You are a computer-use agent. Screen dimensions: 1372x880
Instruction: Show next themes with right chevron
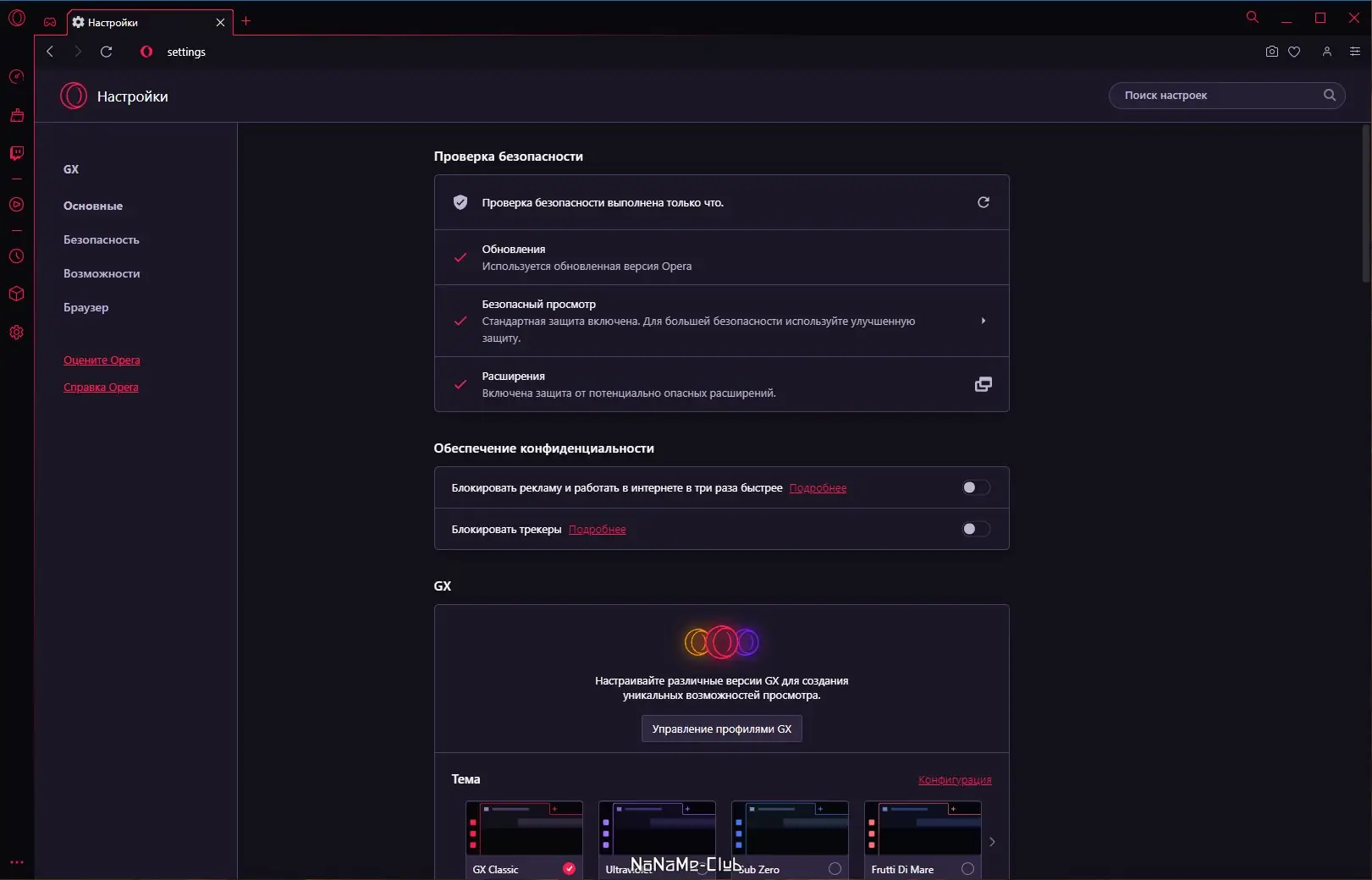click(x=992, y=842)
